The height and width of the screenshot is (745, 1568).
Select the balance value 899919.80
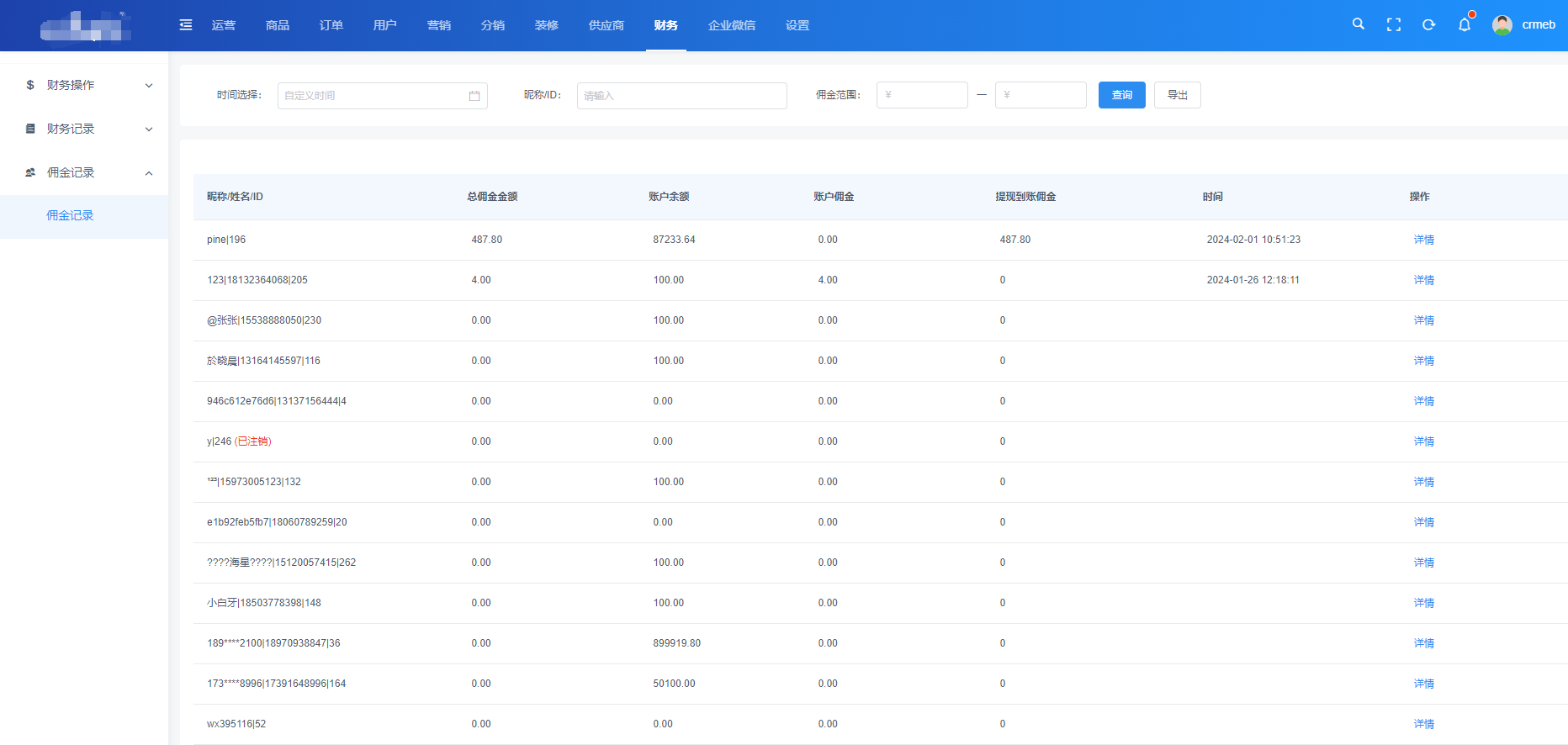tap(676, 643)
